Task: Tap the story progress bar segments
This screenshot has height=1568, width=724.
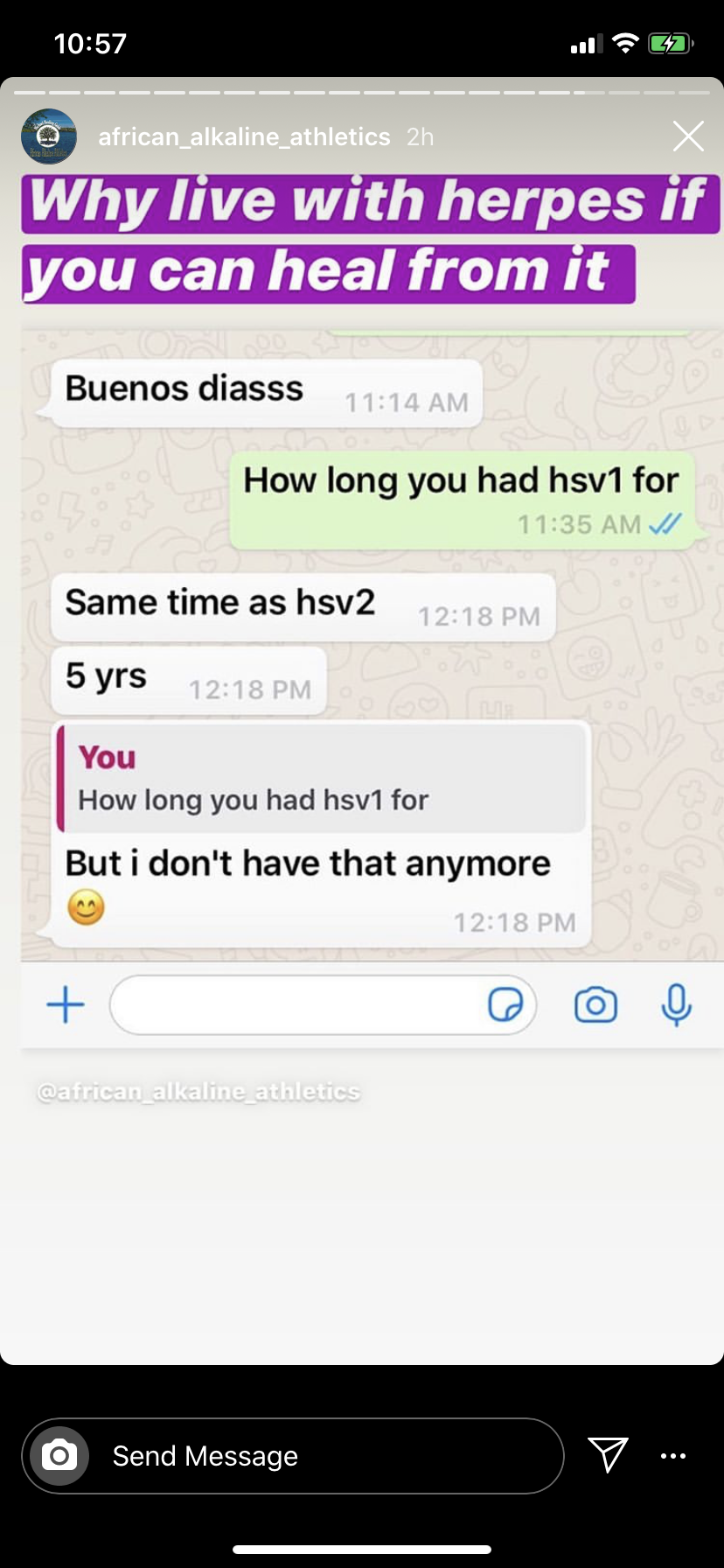Action: (x=362, y=92)
